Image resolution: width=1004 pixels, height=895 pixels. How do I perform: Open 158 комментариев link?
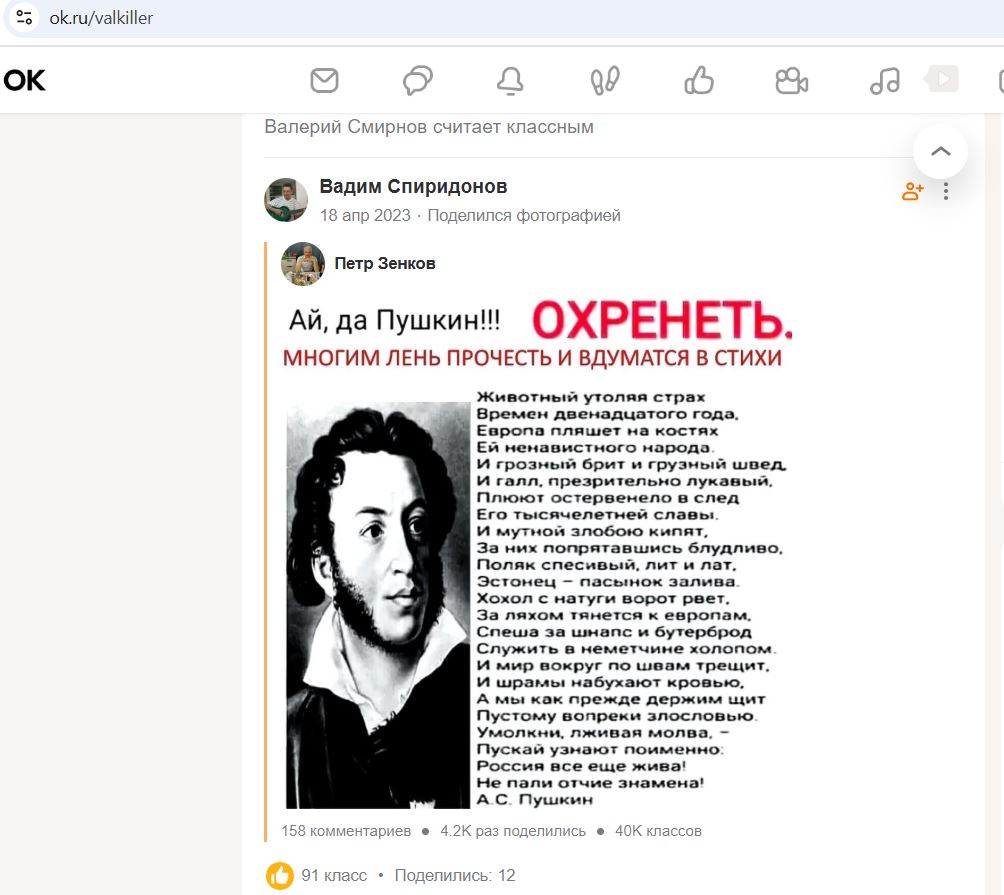pyautogui.click(x=346, y=831)
